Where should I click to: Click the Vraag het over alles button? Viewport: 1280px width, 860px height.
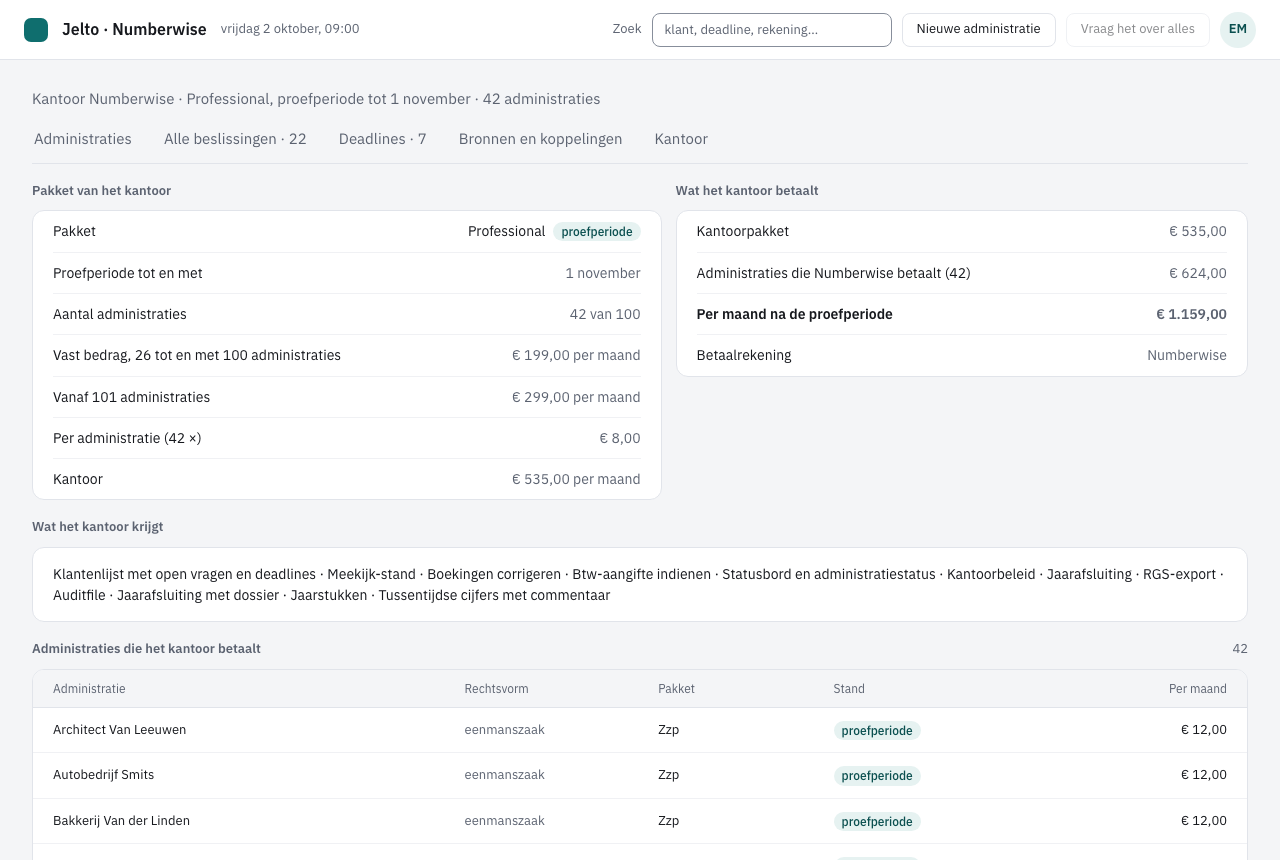click(x=1138, y=29)
